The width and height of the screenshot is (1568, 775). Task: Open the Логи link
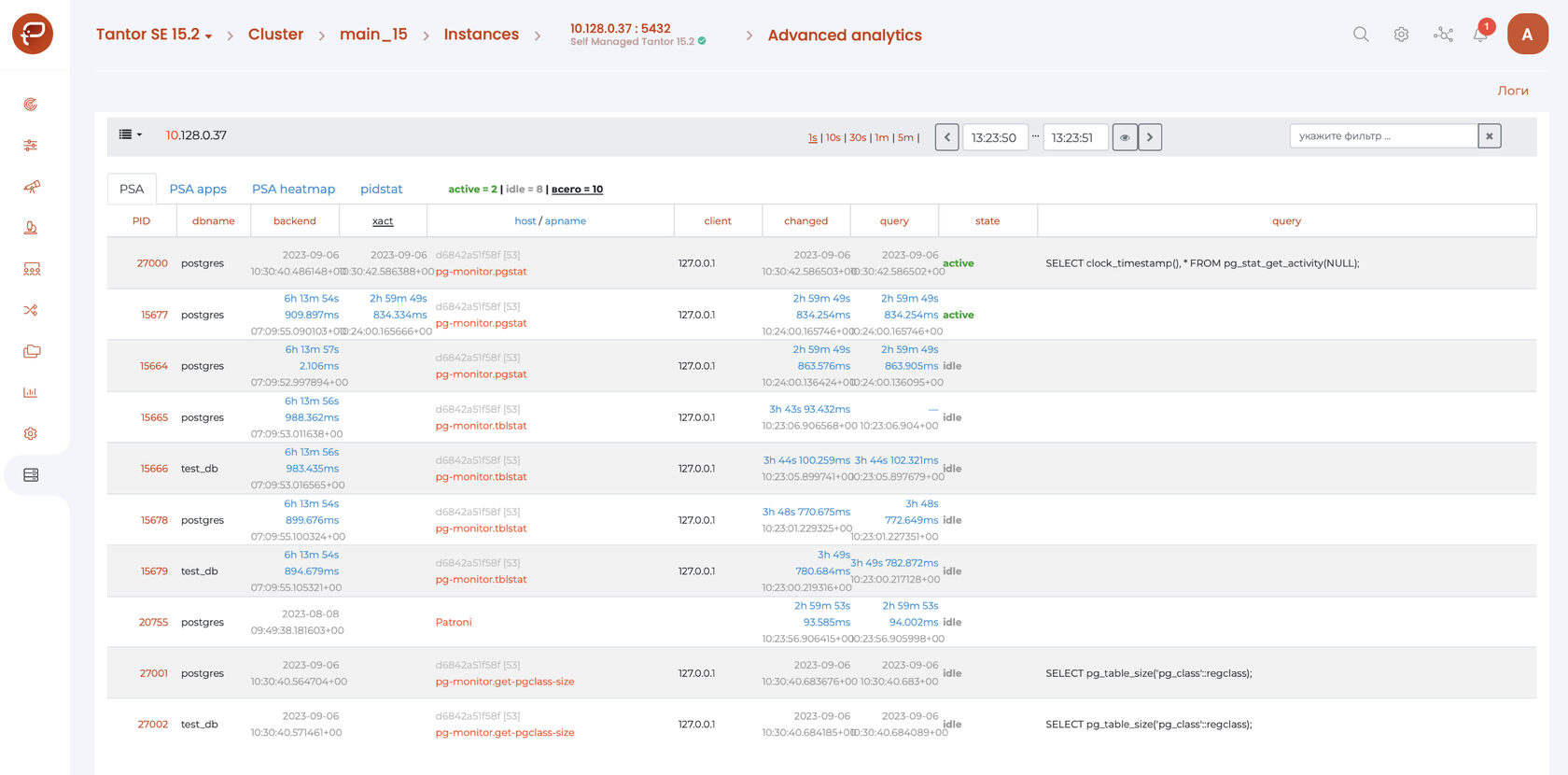coord(1513,91)
